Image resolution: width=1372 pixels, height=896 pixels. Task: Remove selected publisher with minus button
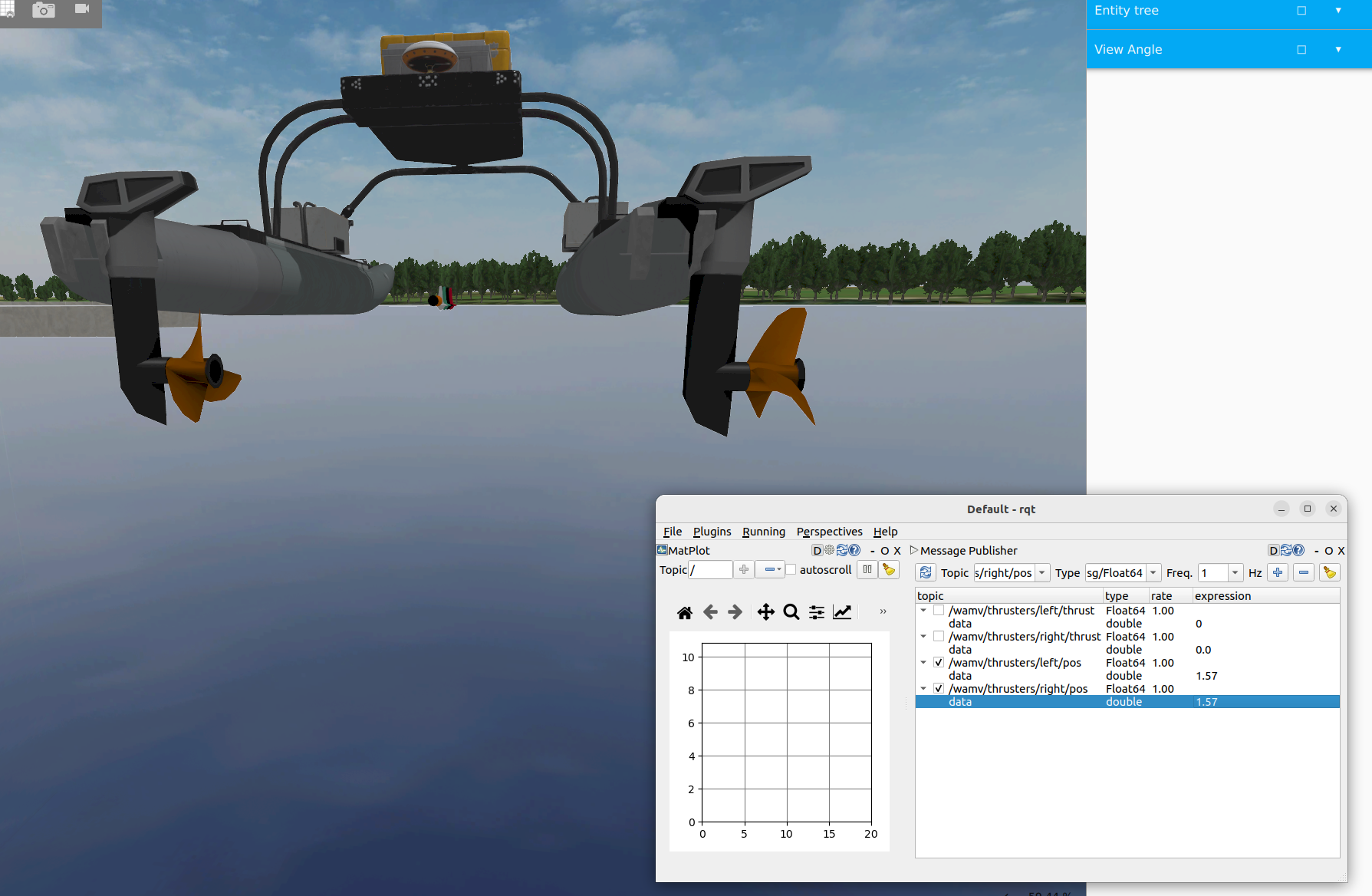[x=1304, y=573]
